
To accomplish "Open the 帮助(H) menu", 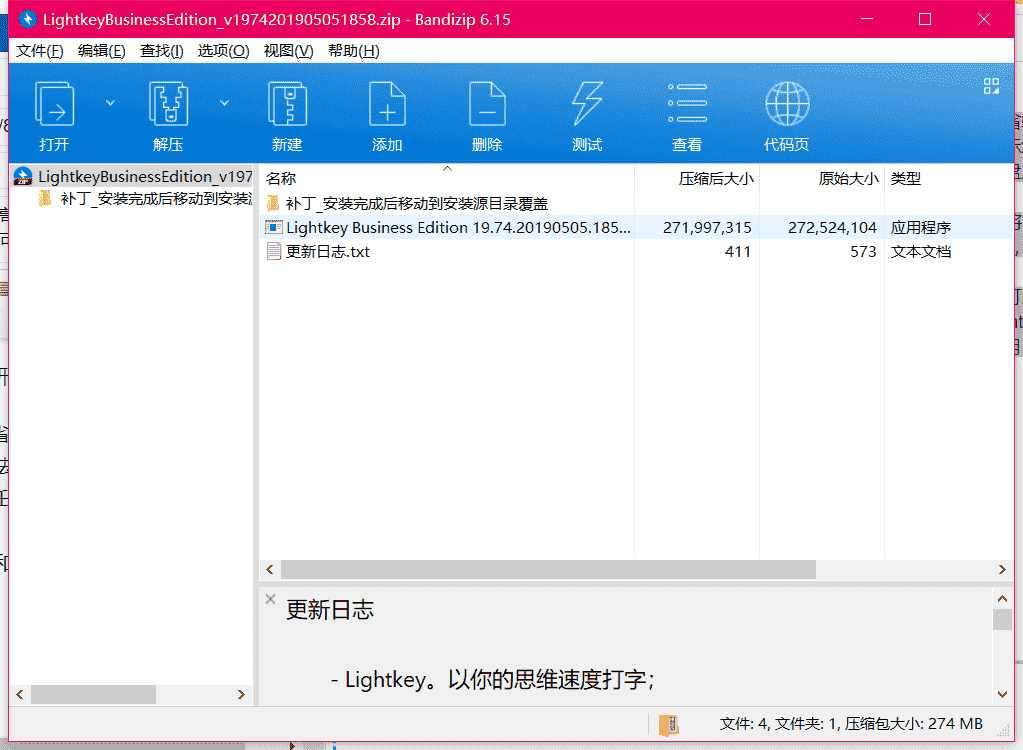I will (x=353, y=51).
